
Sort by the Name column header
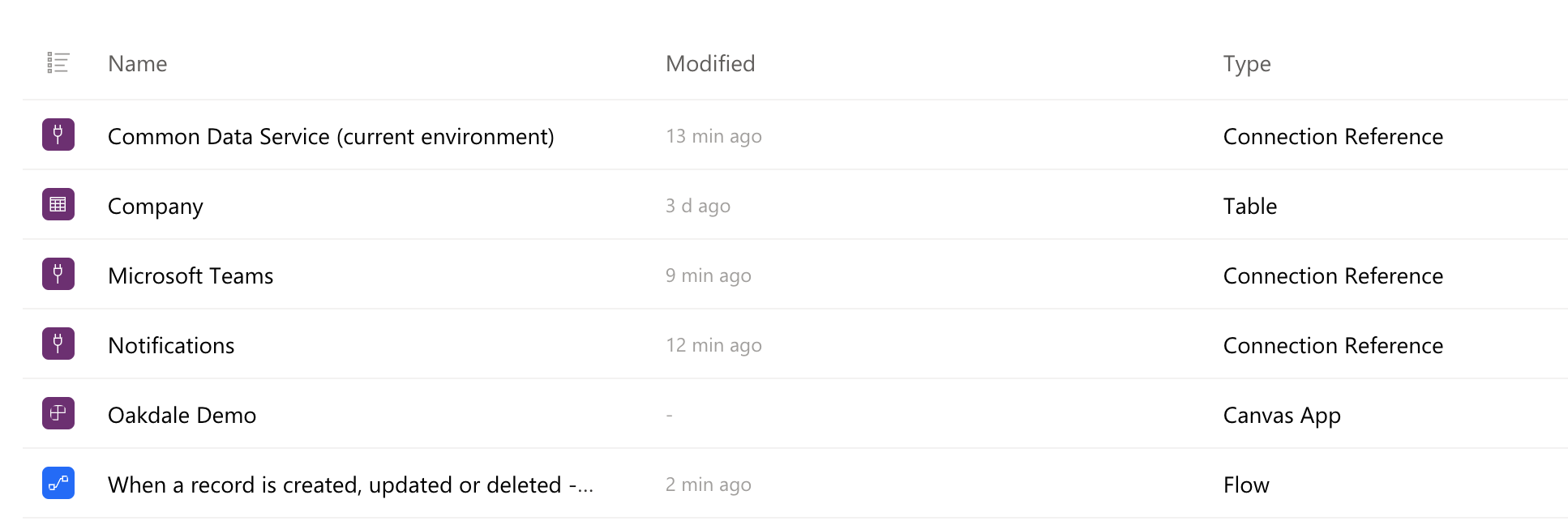coord(138,64)
